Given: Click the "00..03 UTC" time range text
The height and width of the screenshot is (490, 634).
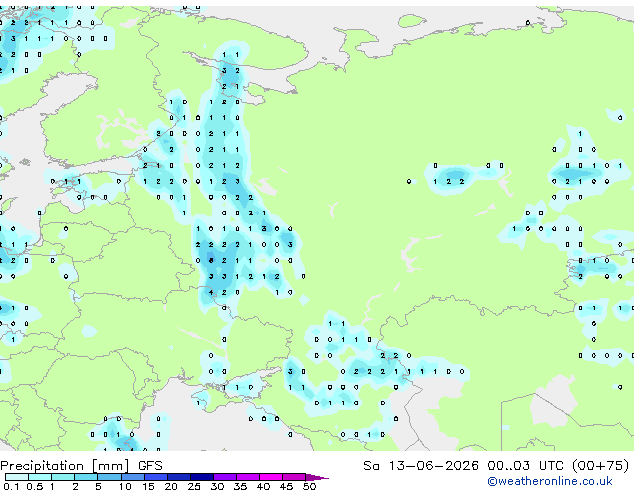Looking at the screenshot, I should click(x=525, y=466).
